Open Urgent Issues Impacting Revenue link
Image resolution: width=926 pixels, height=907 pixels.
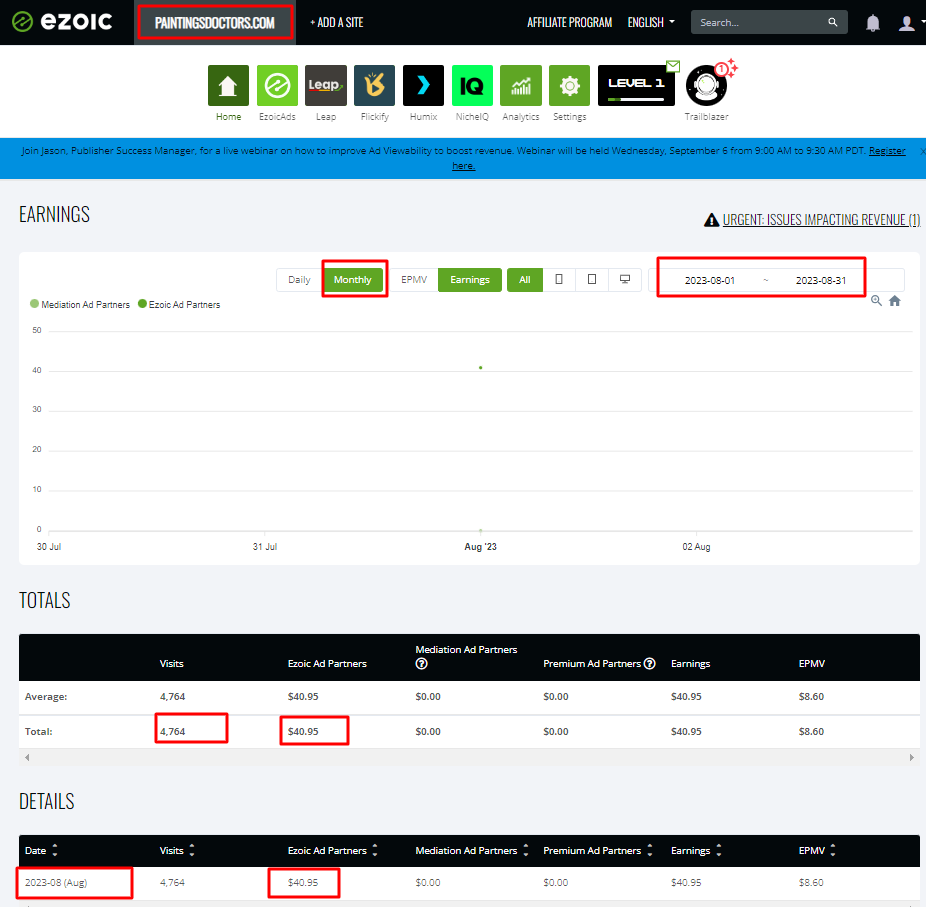pyautogui.click(x=821, y=220)
